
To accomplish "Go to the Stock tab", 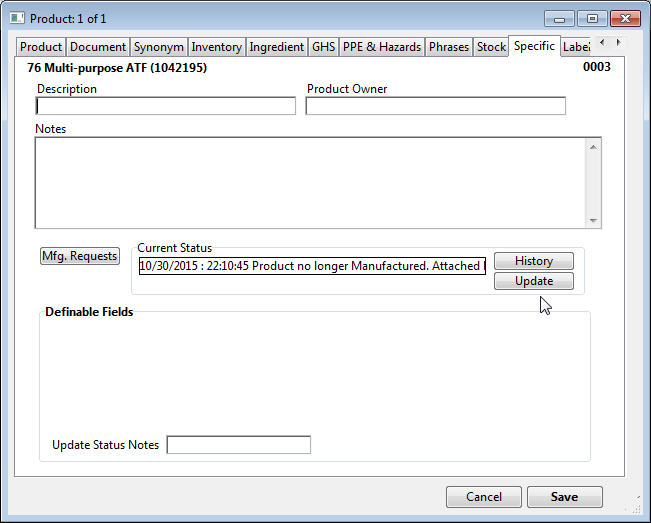I will coord(491,47).
